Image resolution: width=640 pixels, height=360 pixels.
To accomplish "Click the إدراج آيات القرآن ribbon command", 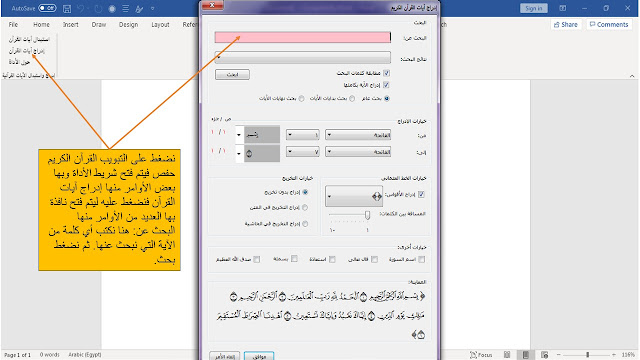I will click(27, 51).
